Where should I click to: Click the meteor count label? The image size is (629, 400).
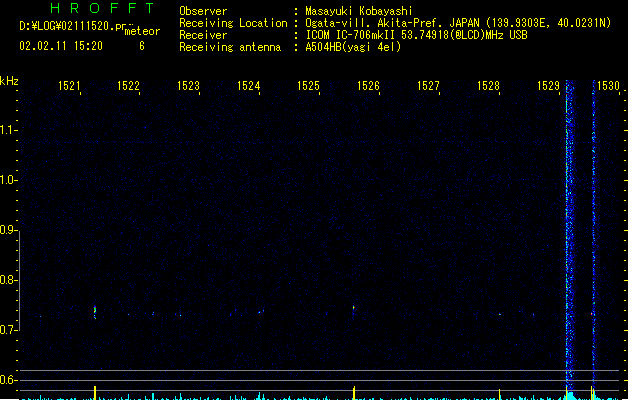[142, 31]
